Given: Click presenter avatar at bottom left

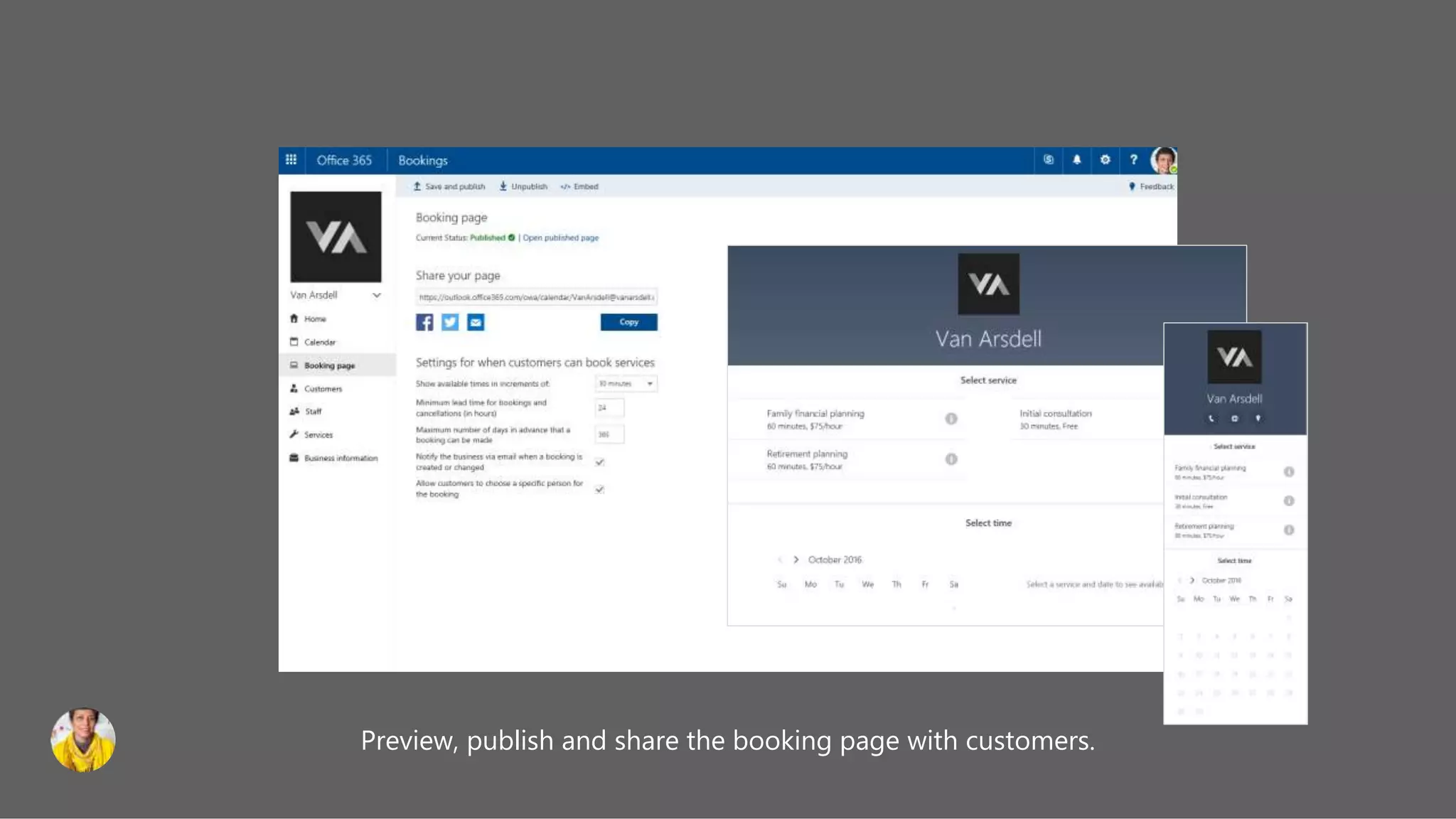Looking at the screenshot, I should tap(83, 739).
